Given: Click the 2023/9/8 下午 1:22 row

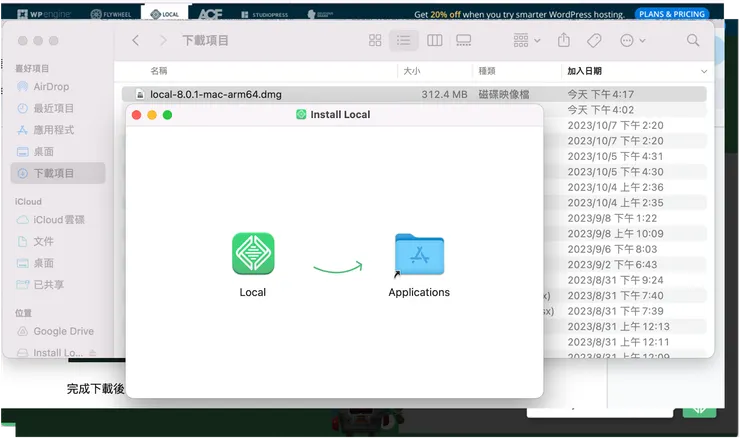Looking at the screenshot, I should pos(612,219).
